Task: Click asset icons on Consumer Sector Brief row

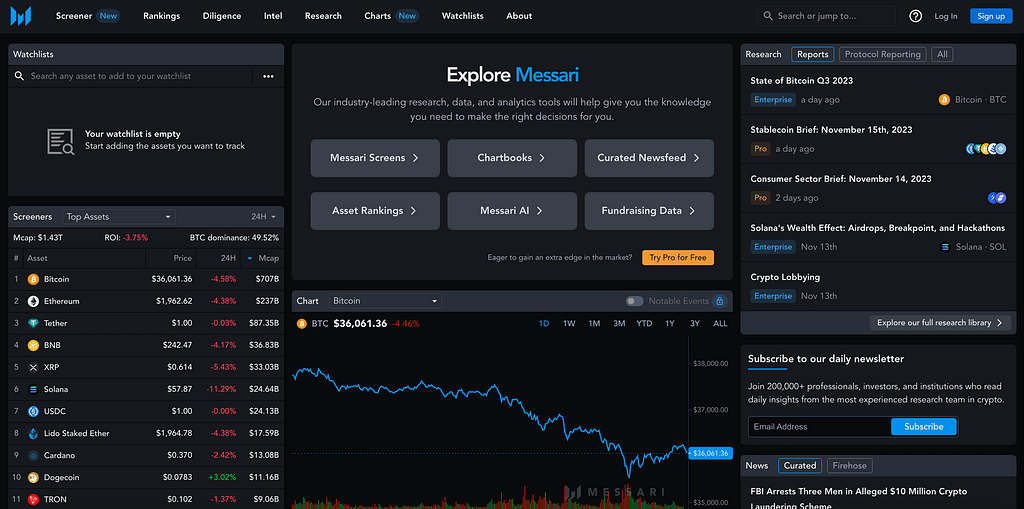Action: pyautogui.click(x=997, y=198)
